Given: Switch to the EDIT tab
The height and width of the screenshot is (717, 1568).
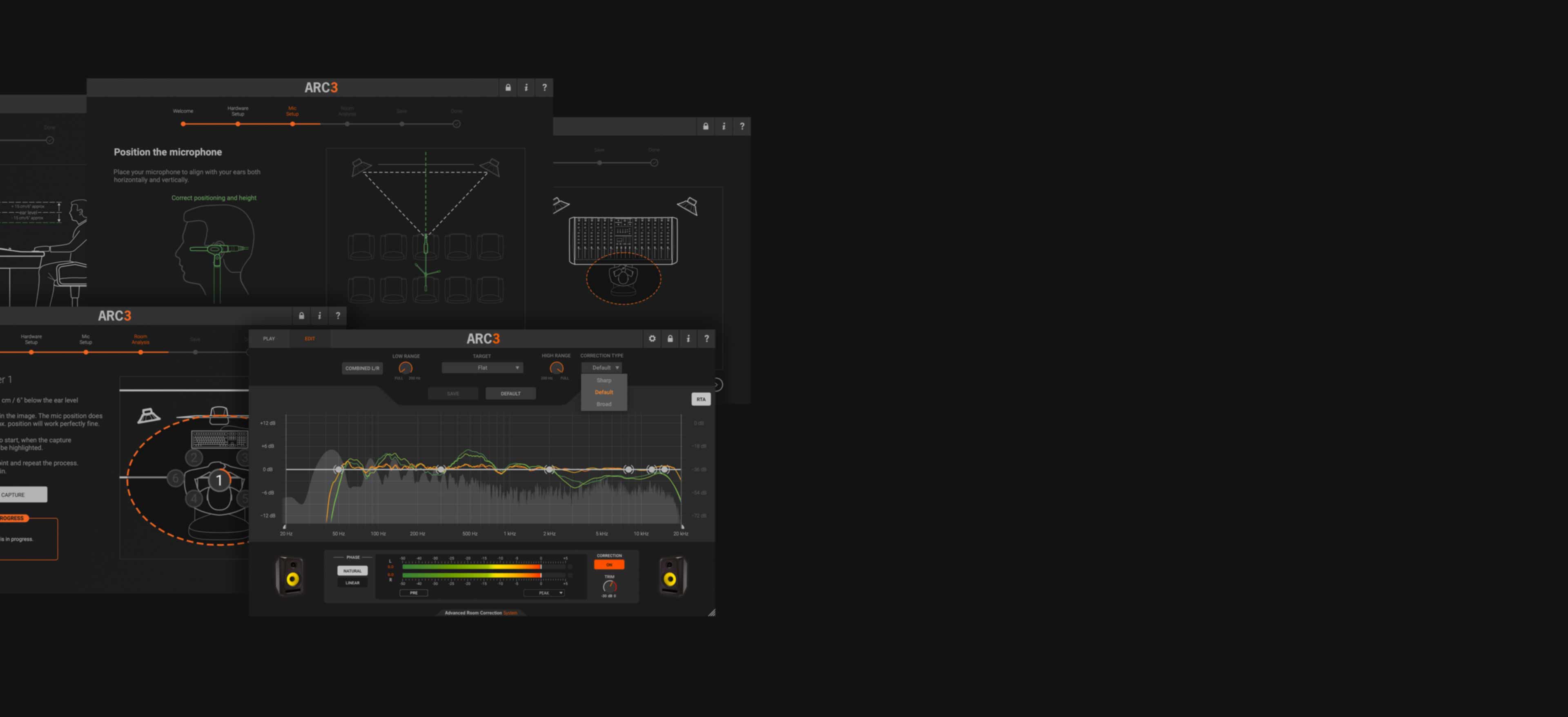Looking at the screenshot, I should (310, 338).
